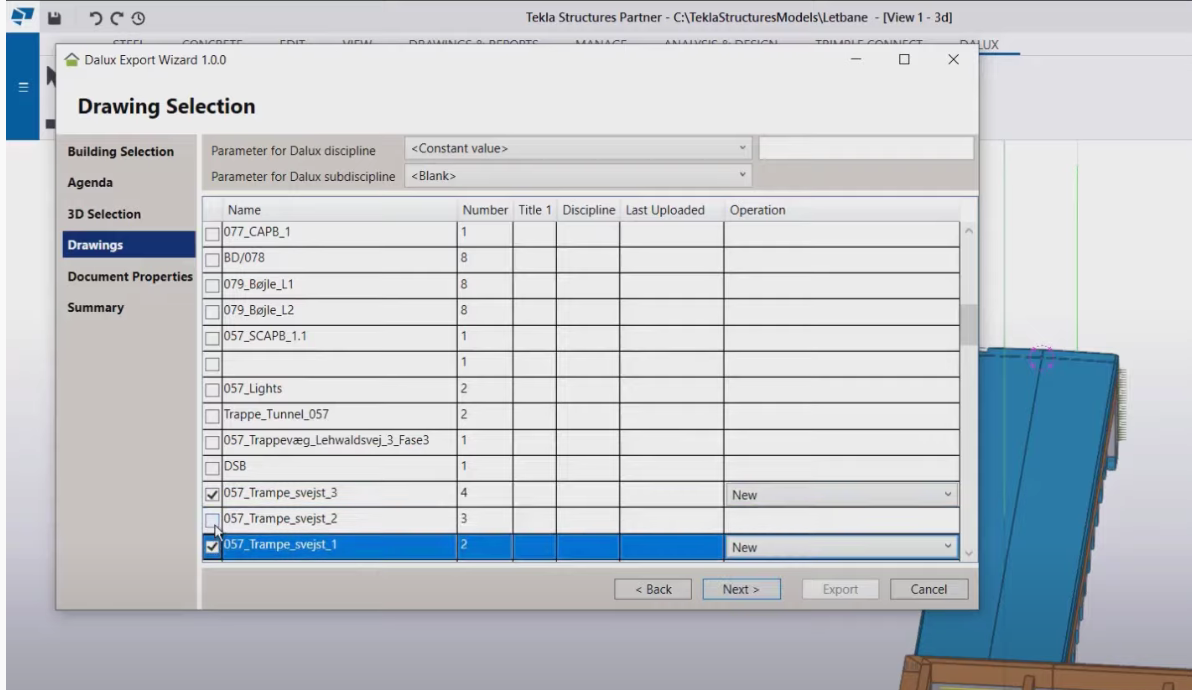Switch to the Building Selection step
1192x690 pixels.
point(122,151)
